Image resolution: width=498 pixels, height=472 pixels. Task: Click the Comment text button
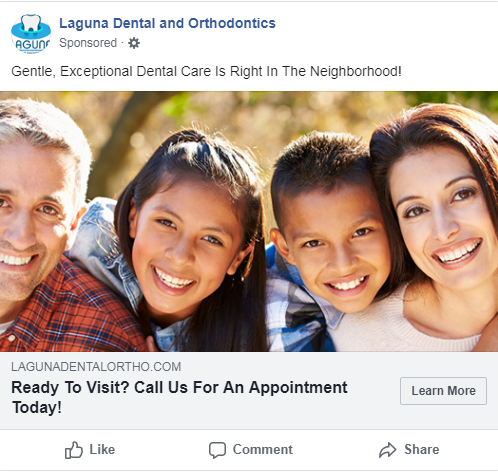tap(263, 449)
